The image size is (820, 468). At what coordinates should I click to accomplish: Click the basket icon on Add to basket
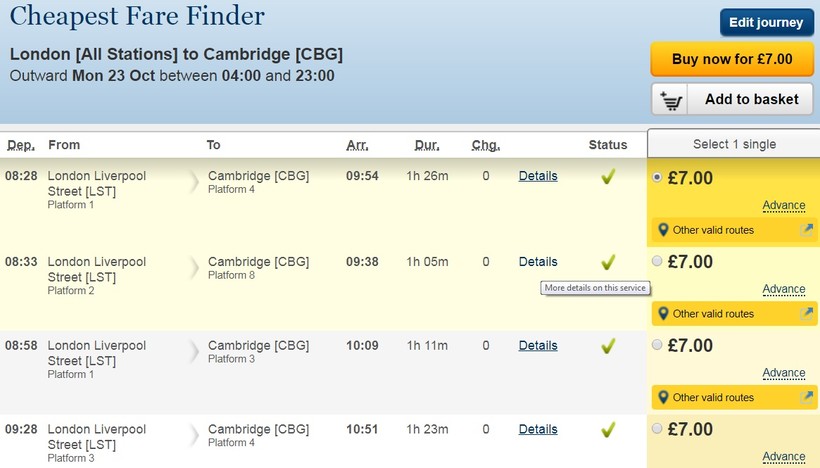[x=673, y=100]
